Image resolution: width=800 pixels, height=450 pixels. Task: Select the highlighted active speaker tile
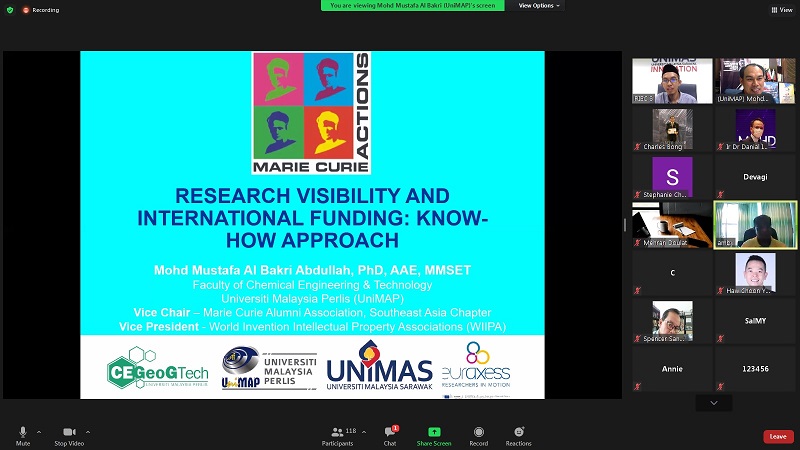pos(755,225)
